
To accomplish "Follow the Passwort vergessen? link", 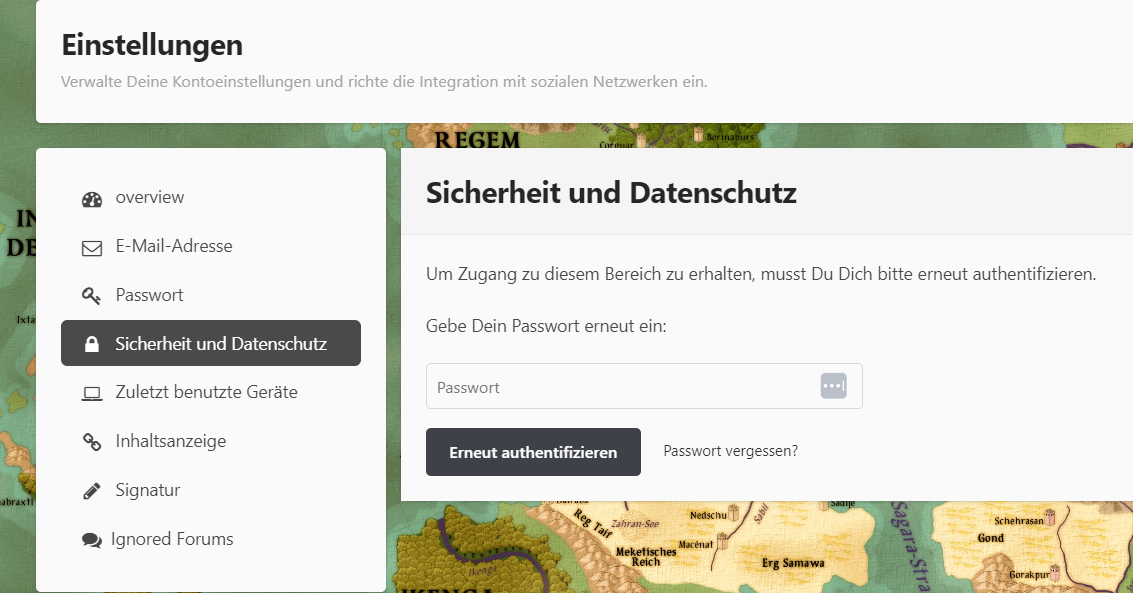I will pyautogui.click(x=730, y=451).
